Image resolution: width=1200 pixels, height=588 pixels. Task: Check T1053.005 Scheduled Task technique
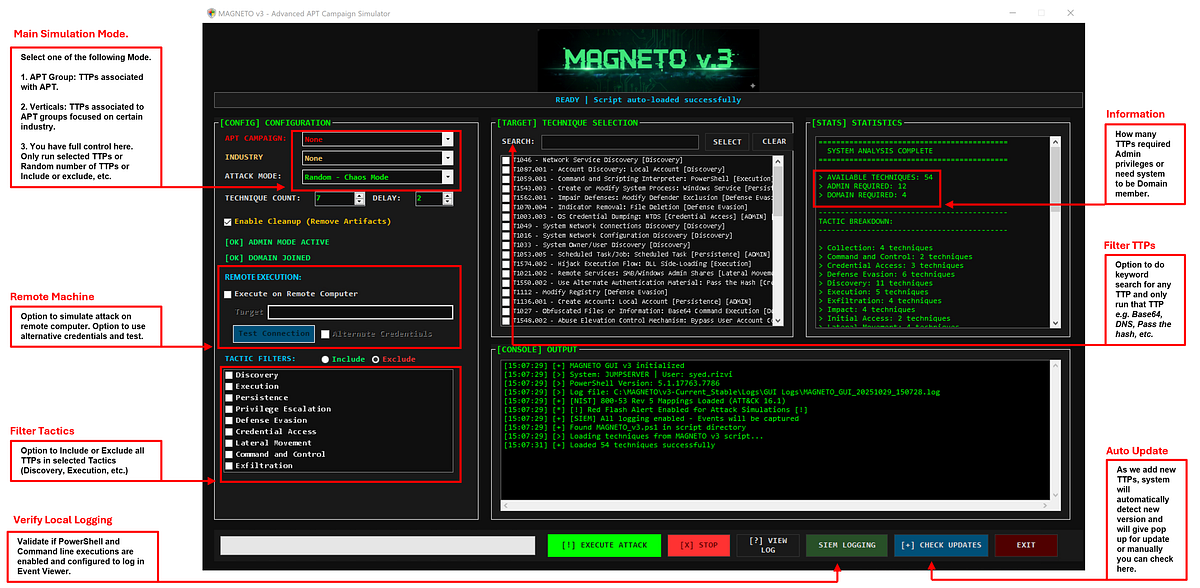(x=507, y=255)
